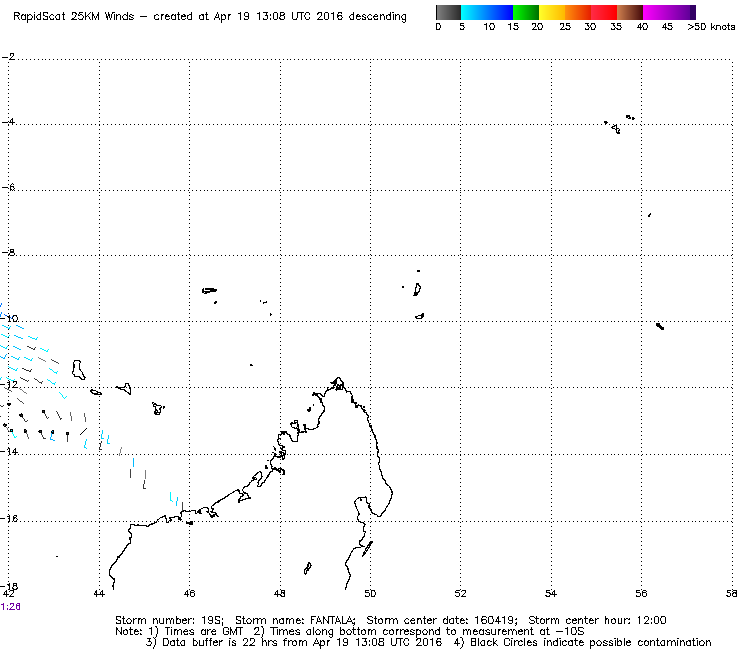This screenshot has height=650, width=740.
Task: Click the longitude label '58'
Action: point(732,593)
